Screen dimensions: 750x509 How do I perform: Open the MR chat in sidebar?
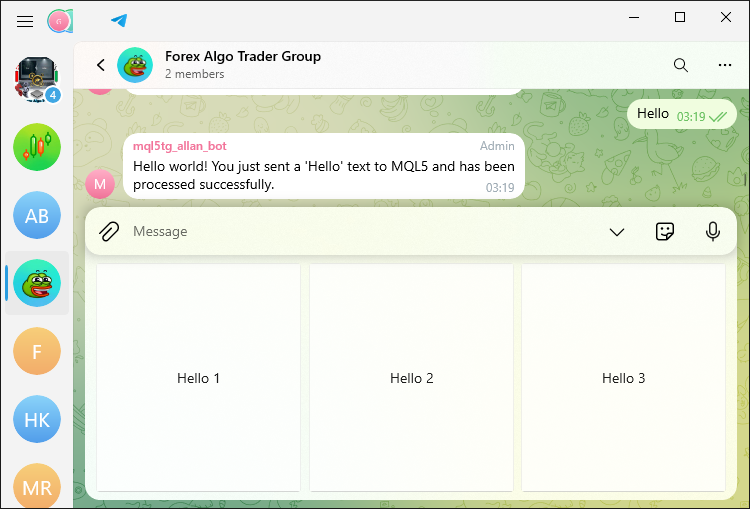coord(37,486)
